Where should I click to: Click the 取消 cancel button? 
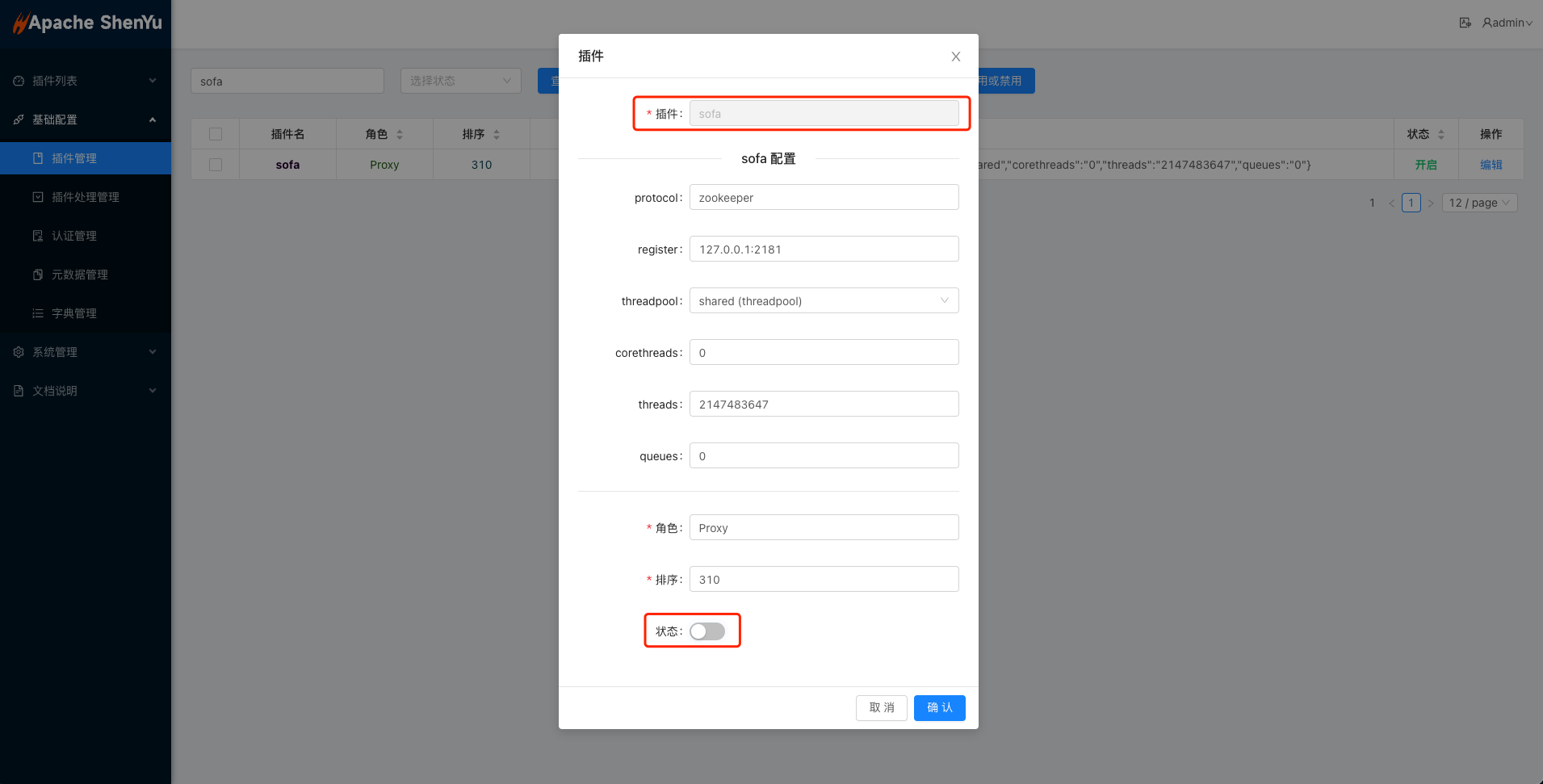[x=881, y=708]
